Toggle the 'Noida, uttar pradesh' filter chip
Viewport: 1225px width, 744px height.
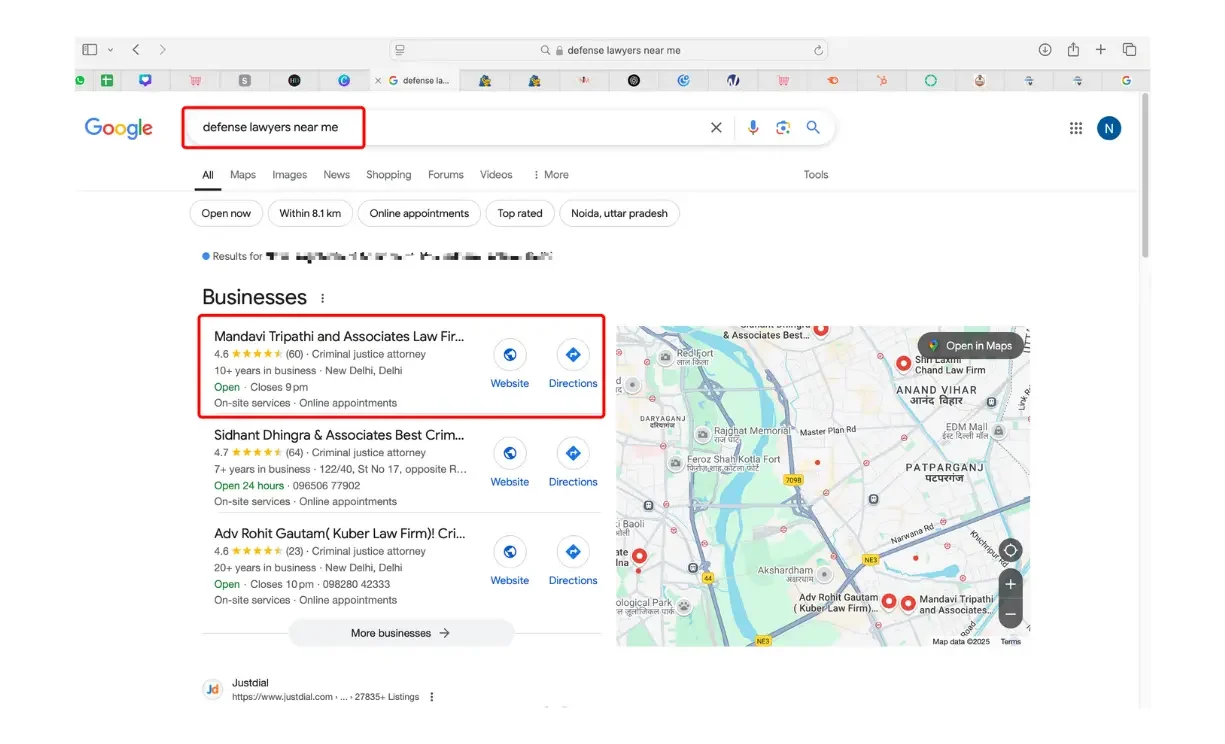pyautogui.click(x=620, y=213)
